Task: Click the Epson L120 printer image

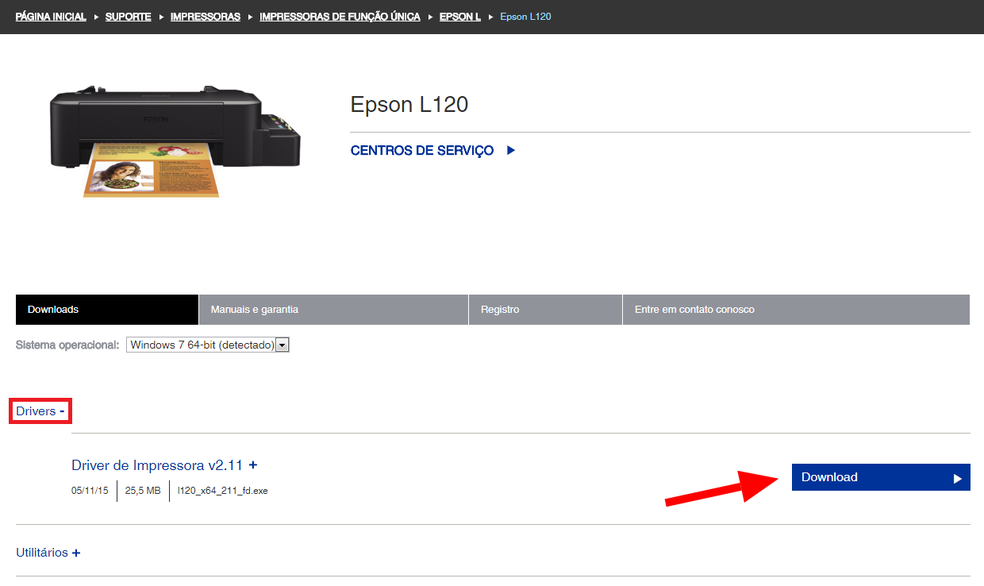Action: (174, 141)
